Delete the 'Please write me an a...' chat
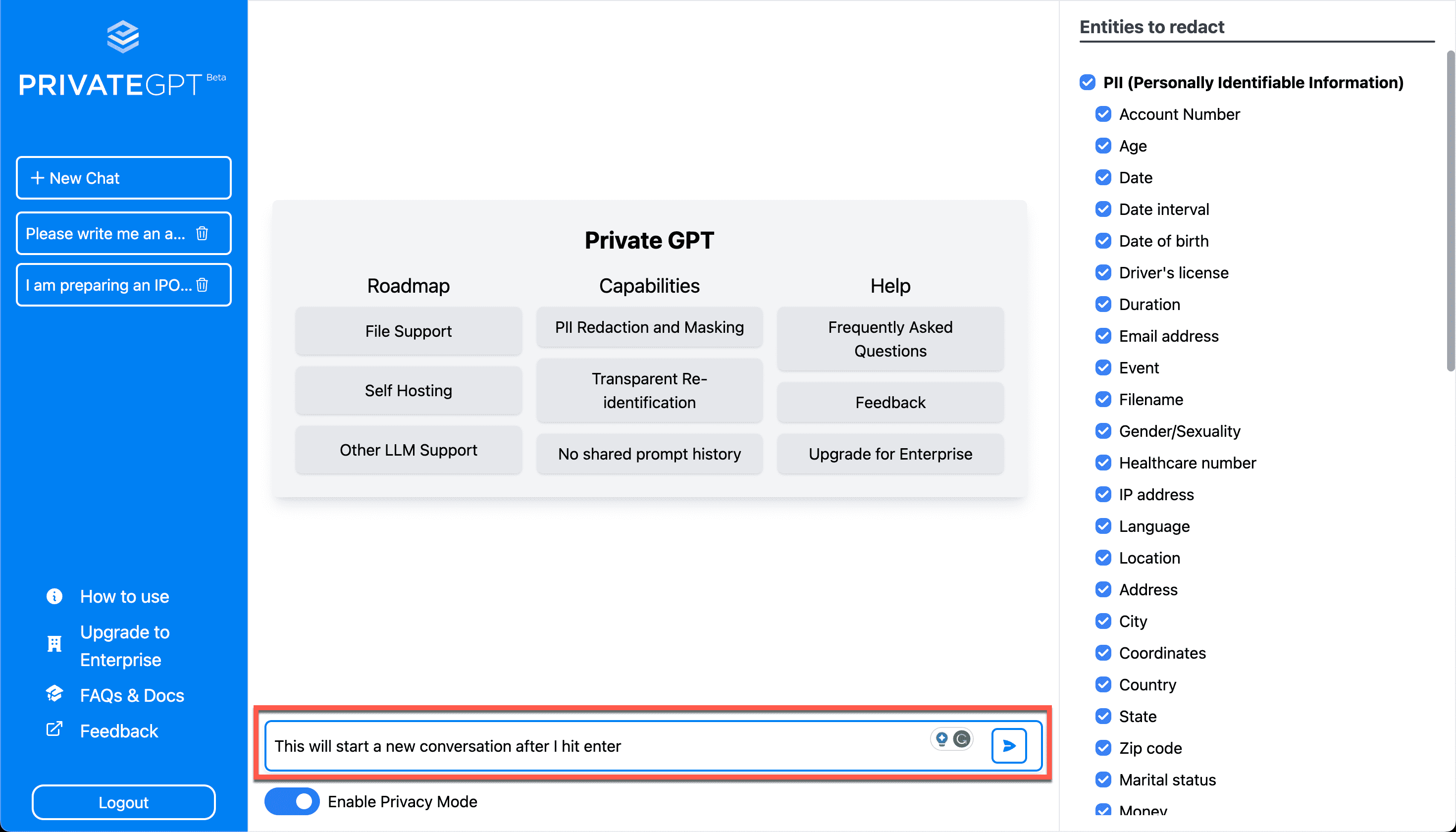The width and height of the screenshot is (1456, 832). (202, 233)
